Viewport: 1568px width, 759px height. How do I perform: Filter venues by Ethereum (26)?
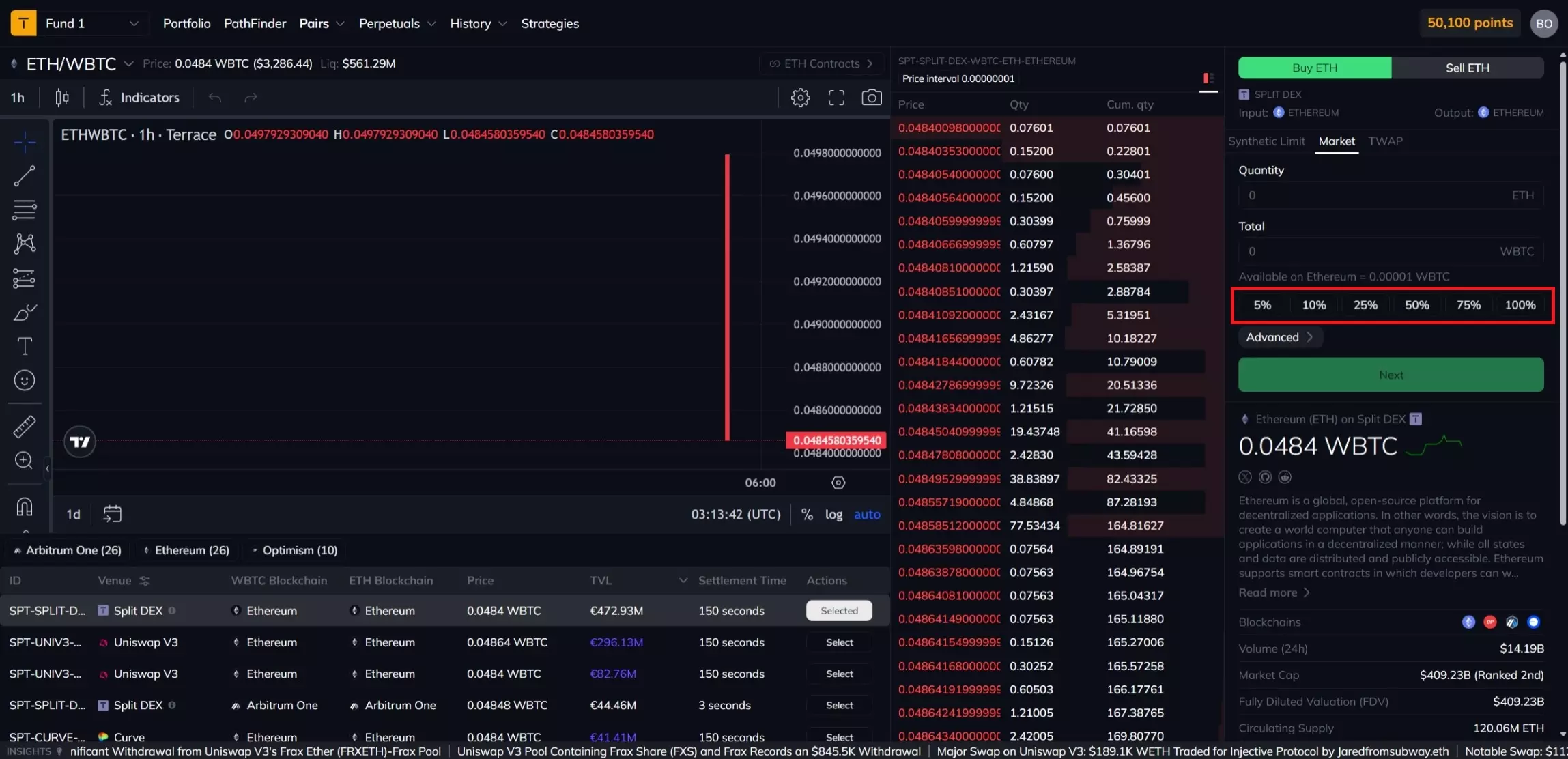click(186, 550)
